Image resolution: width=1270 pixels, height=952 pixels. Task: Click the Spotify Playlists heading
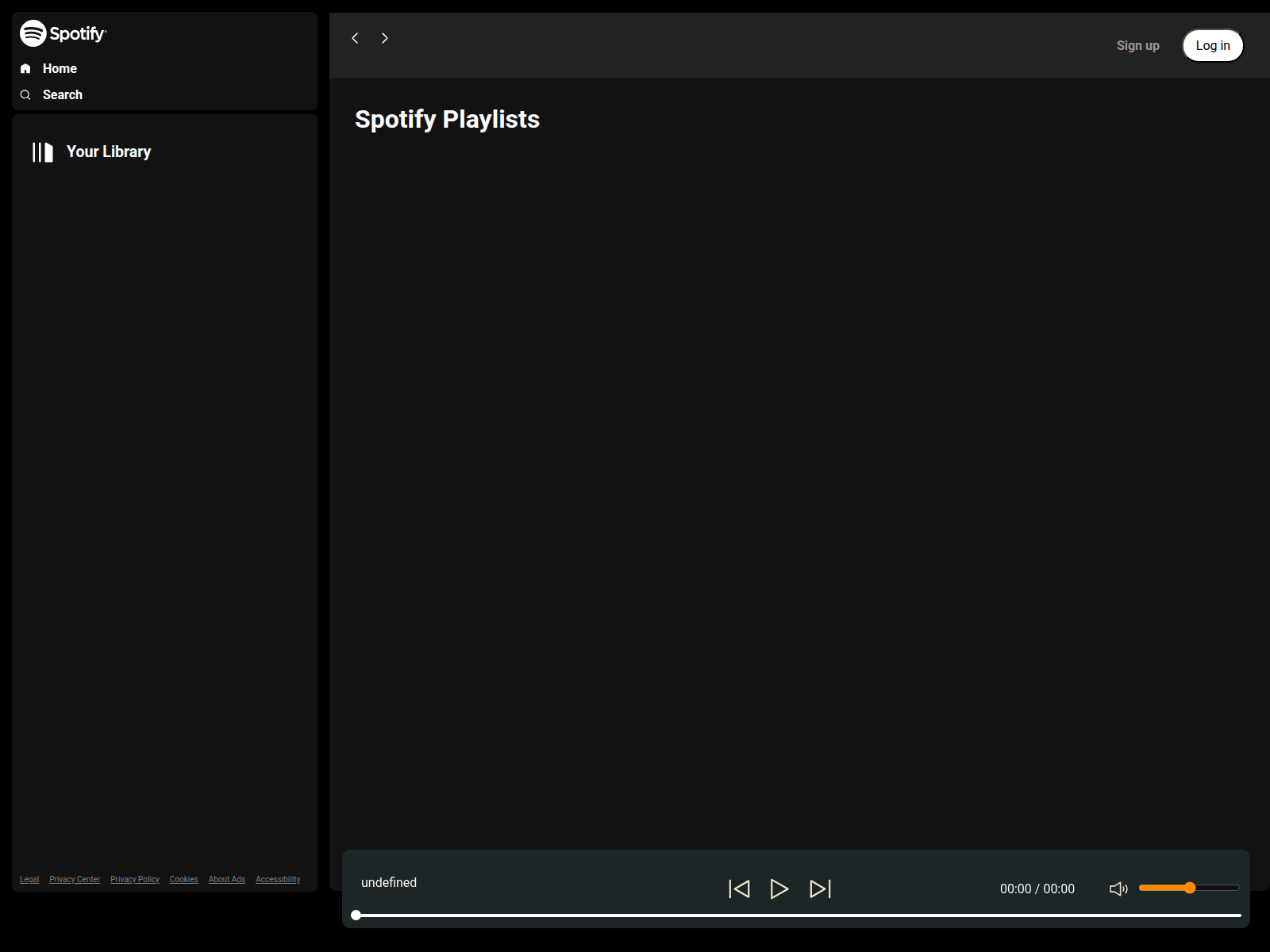pos(447,119)
